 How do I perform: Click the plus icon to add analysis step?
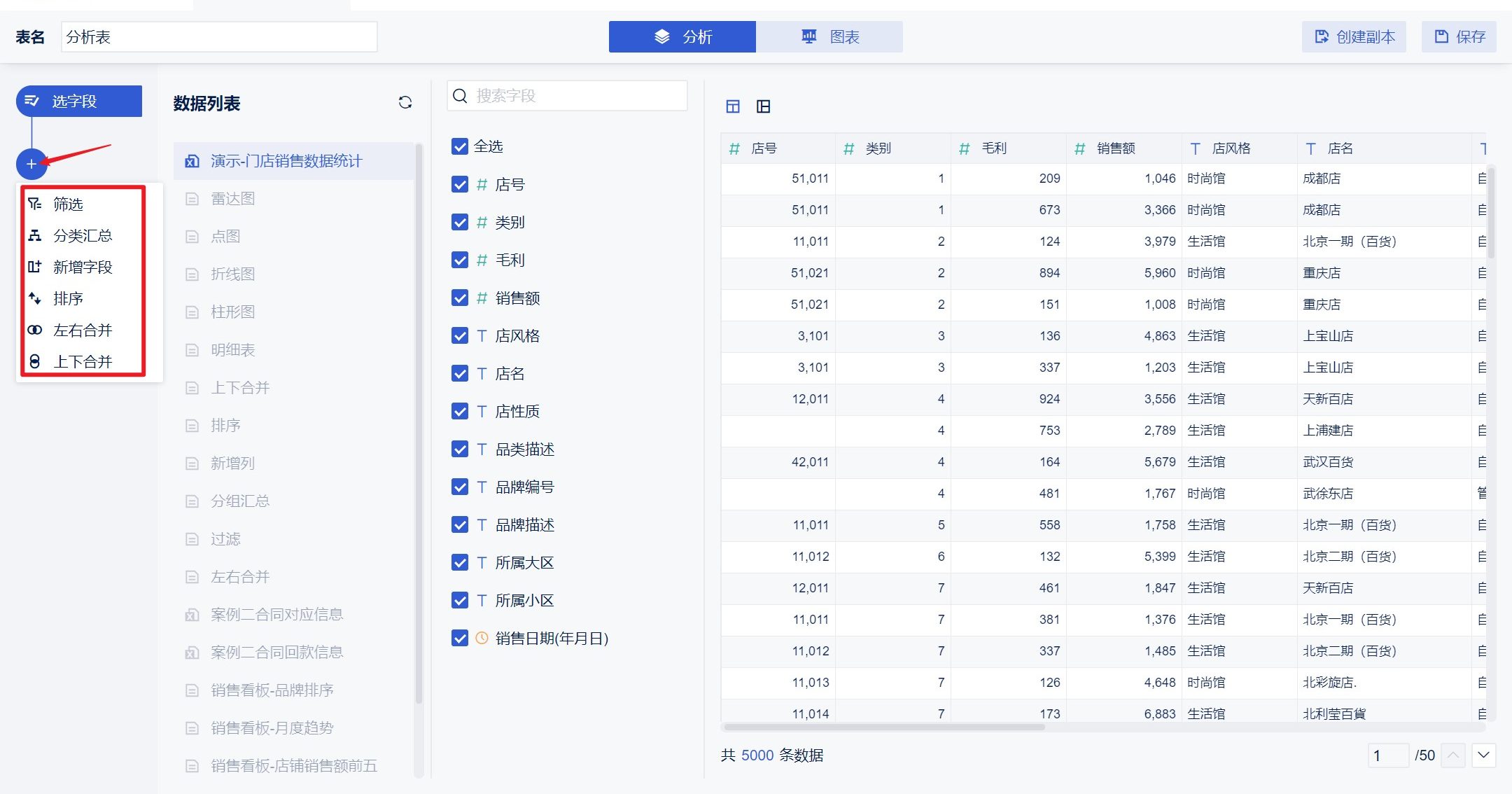31,164
